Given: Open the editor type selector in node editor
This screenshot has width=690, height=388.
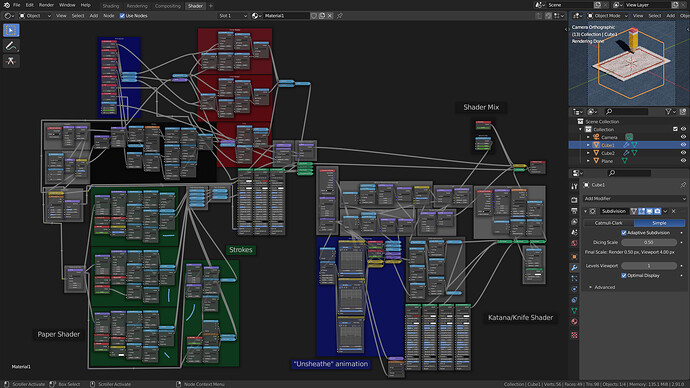Looking at the screenshot, I should pos(9,16).
